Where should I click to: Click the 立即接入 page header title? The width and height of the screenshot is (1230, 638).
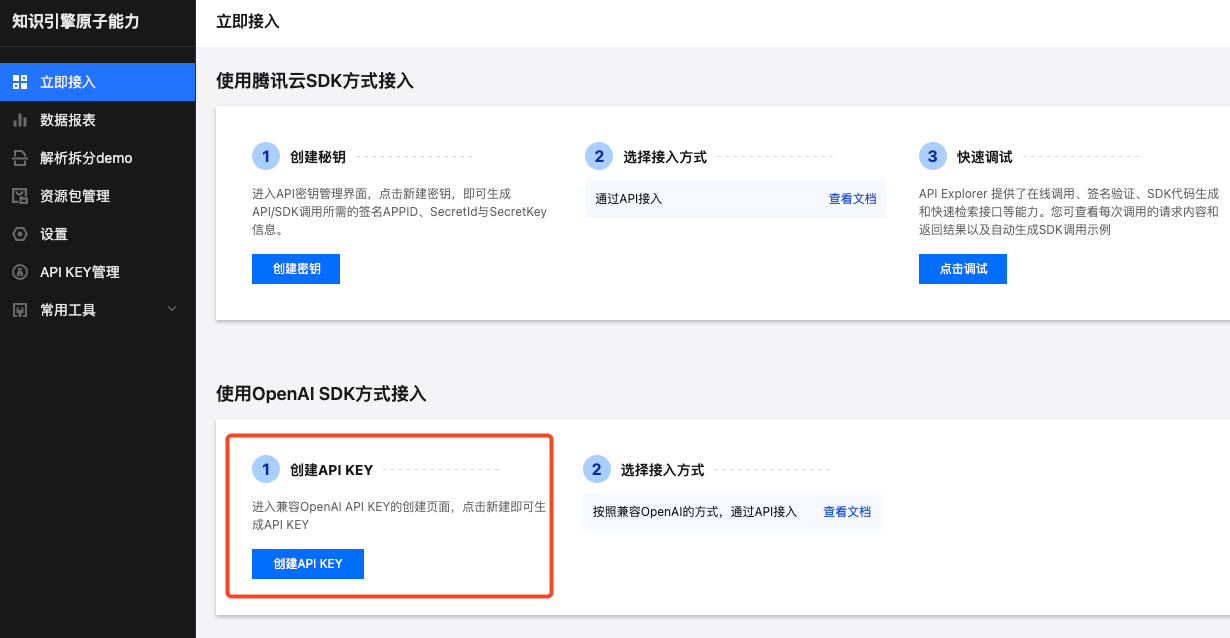click(x=248, y=21)
